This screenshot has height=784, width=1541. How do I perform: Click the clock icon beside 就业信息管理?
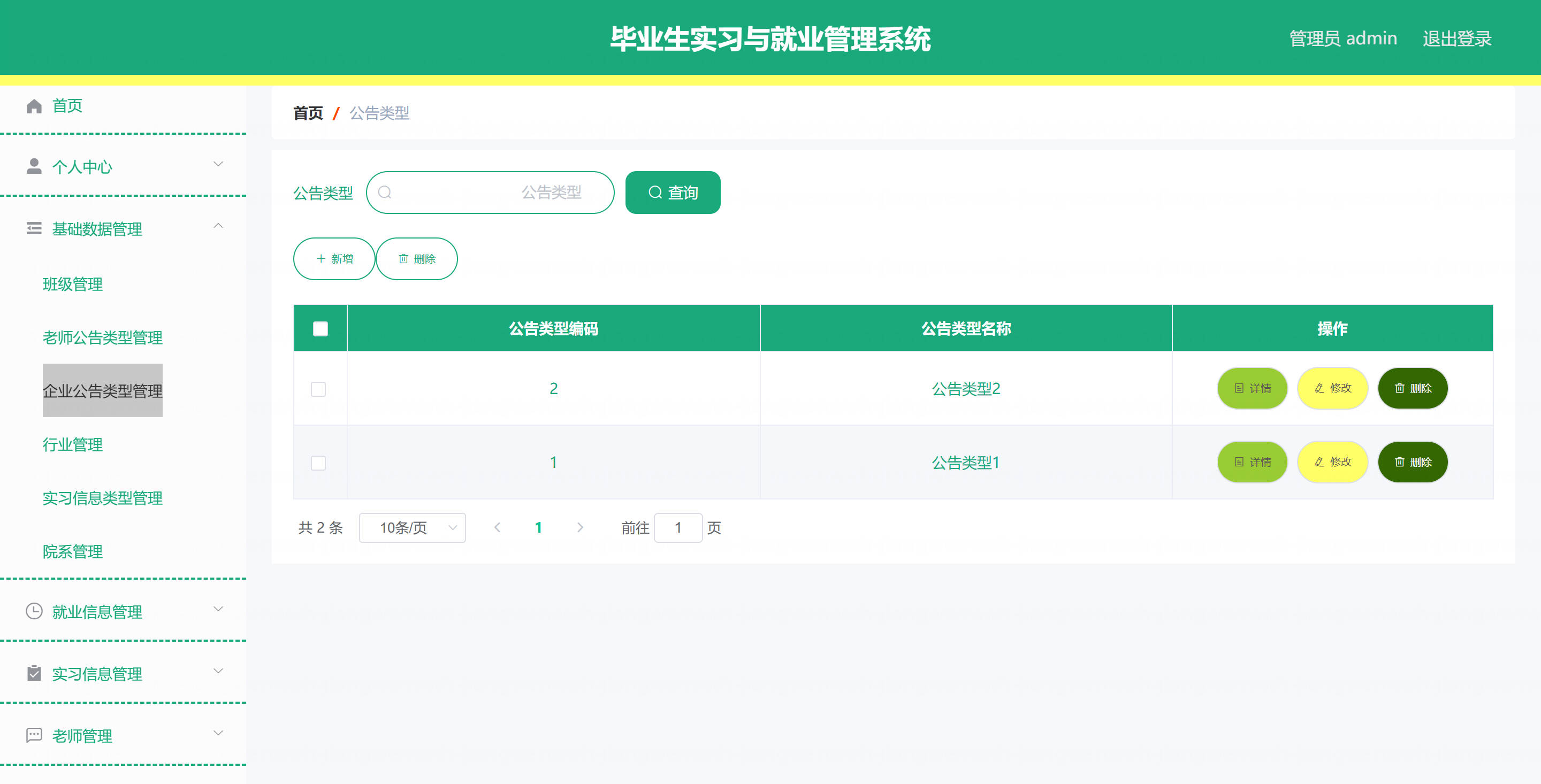pos(34,611)
